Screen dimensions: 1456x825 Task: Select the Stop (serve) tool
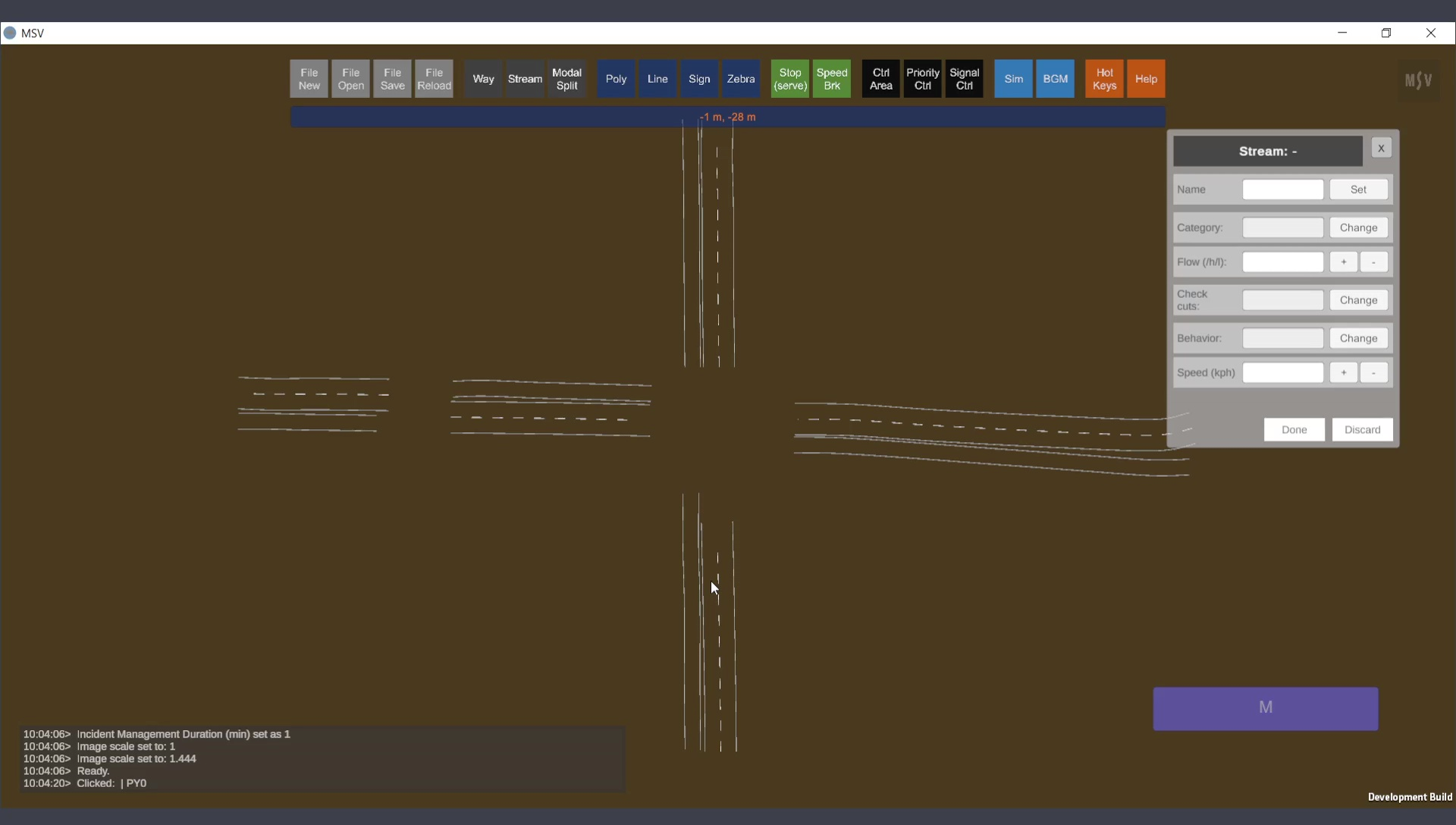pos(789,79)
